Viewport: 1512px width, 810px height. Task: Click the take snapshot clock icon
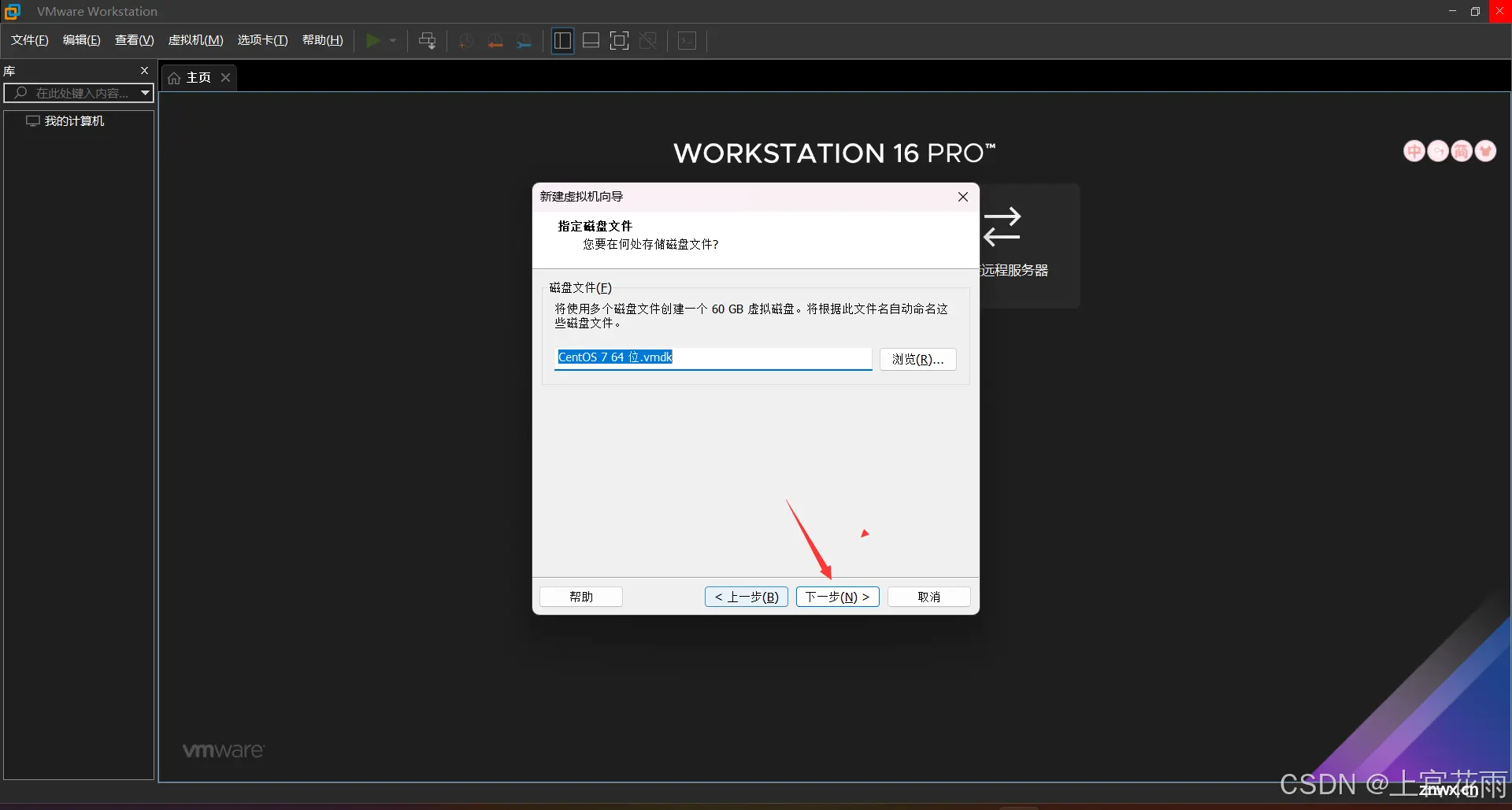click(x=466, y=40)
